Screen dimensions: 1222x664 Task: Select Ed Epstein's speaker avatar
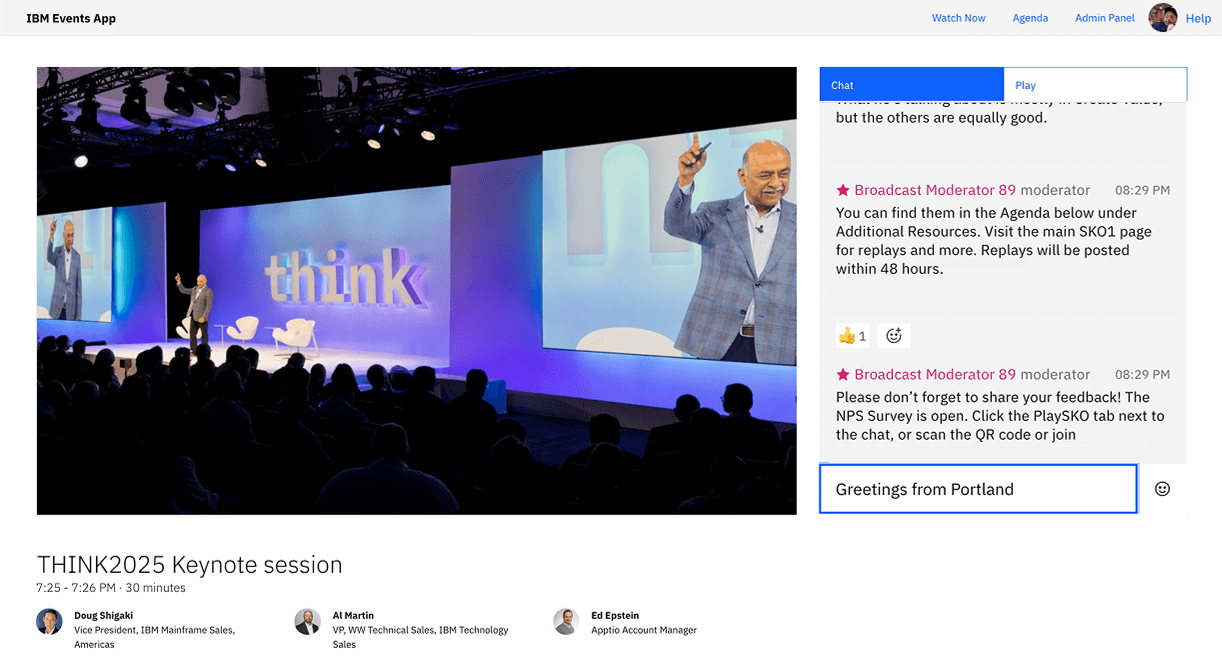[x=566, y=622]
